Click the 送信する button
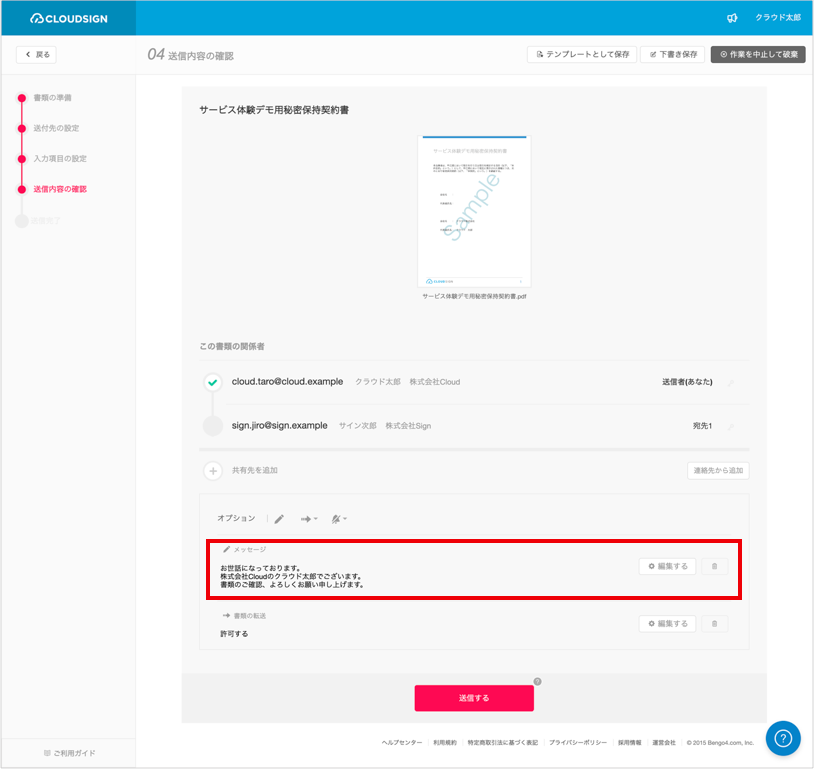 click(474, 698)
